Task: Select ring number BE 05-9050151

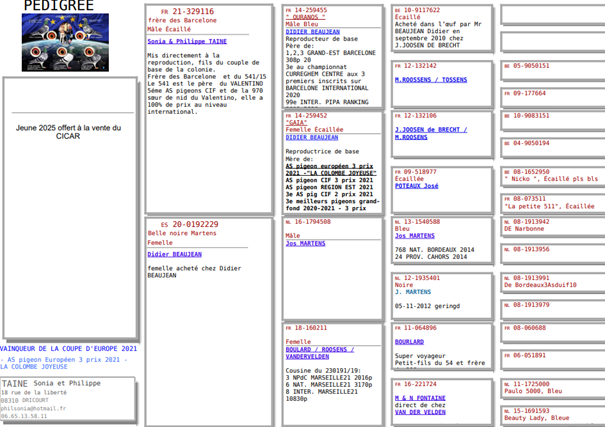Action: [527, 66]
